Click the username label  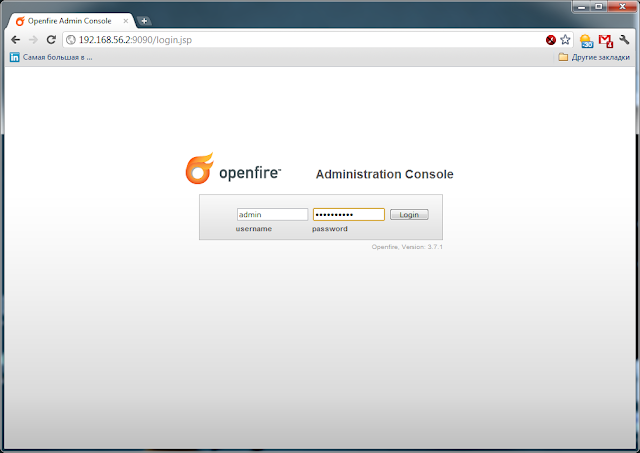[x=253, y=229]
